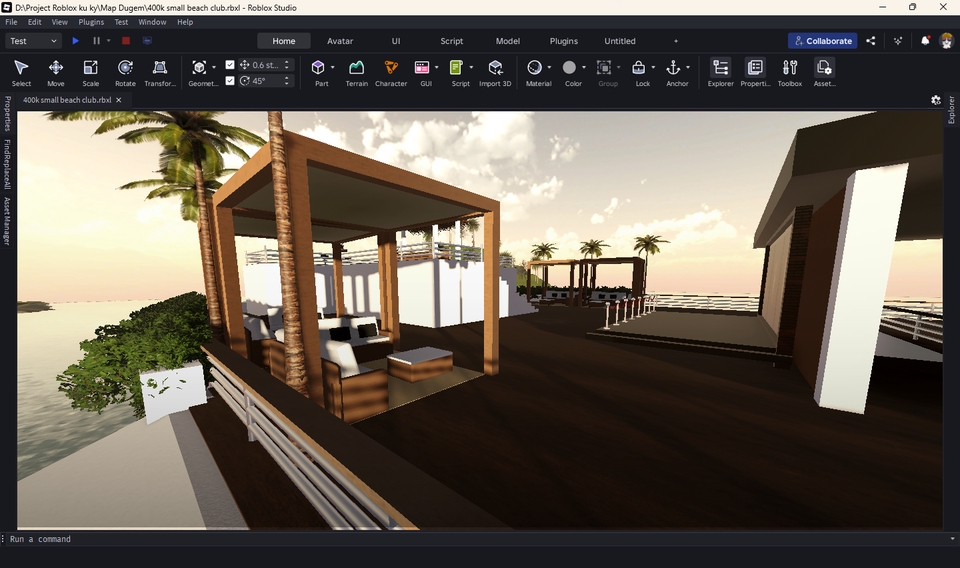Click the gray Color swatch
Viewport: 960px width, 568px height.
pyautogui.click(x=569, y=68)
